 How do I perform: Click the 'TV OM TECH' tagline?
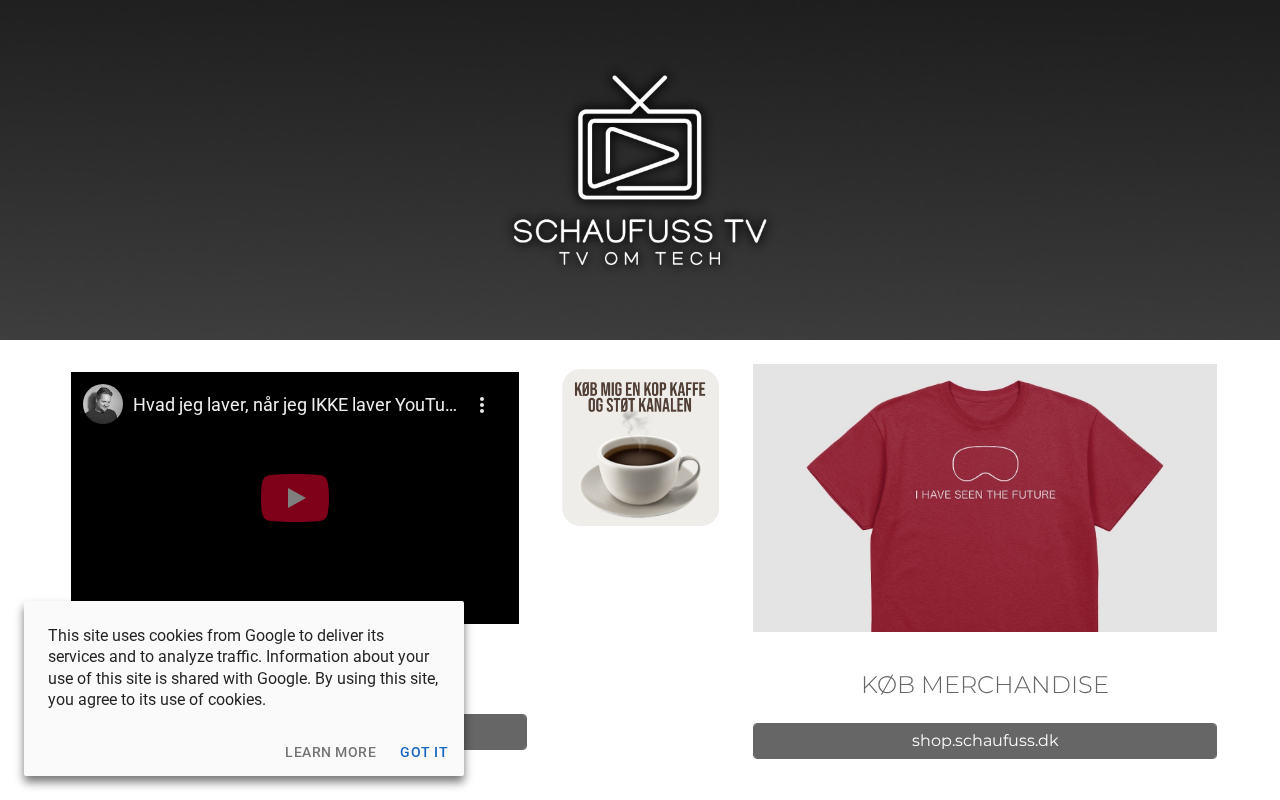point(640,259)
